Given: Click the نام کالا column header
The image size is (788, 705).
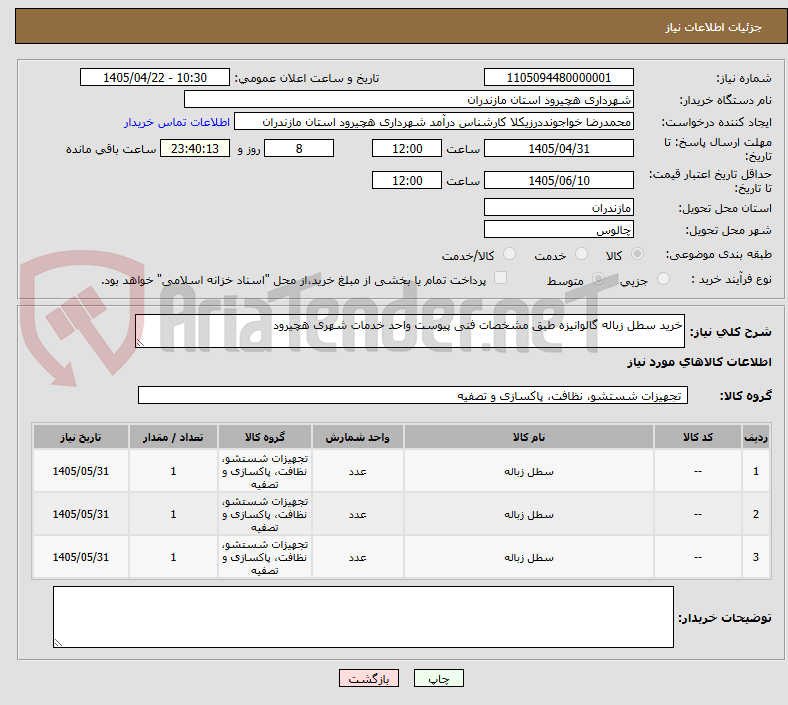Looking at the screenshot, I should pyautogui.click(x=529, y=437).
